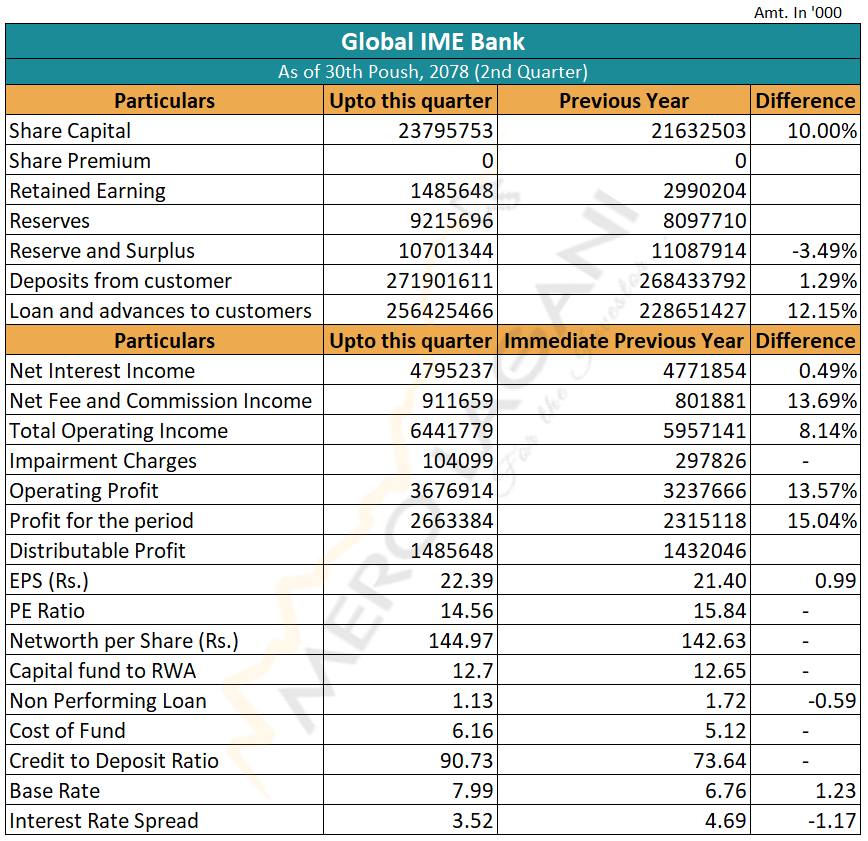The height and width of the screenshot is (841, 868).
Task: Select the 1.29% difference cell
Action: (x=828, y=281)
